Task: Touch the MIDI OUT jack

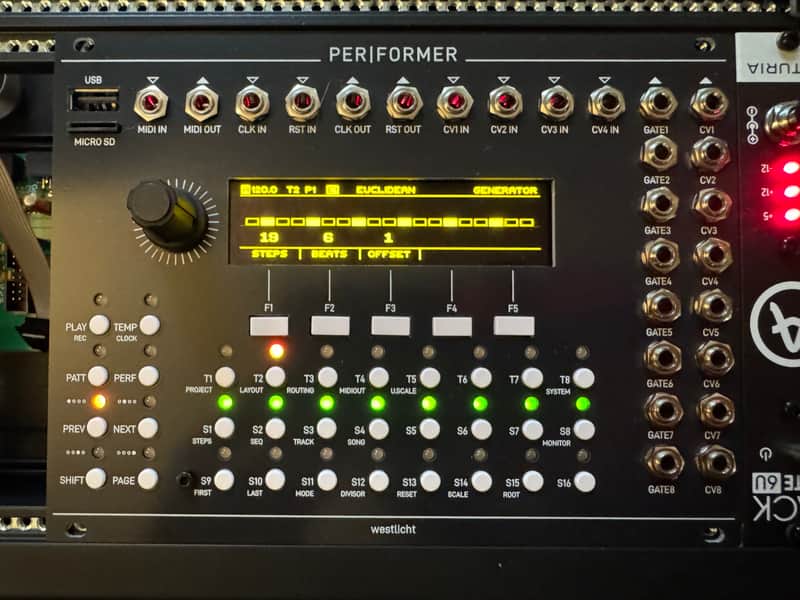Action: (202, 104)
